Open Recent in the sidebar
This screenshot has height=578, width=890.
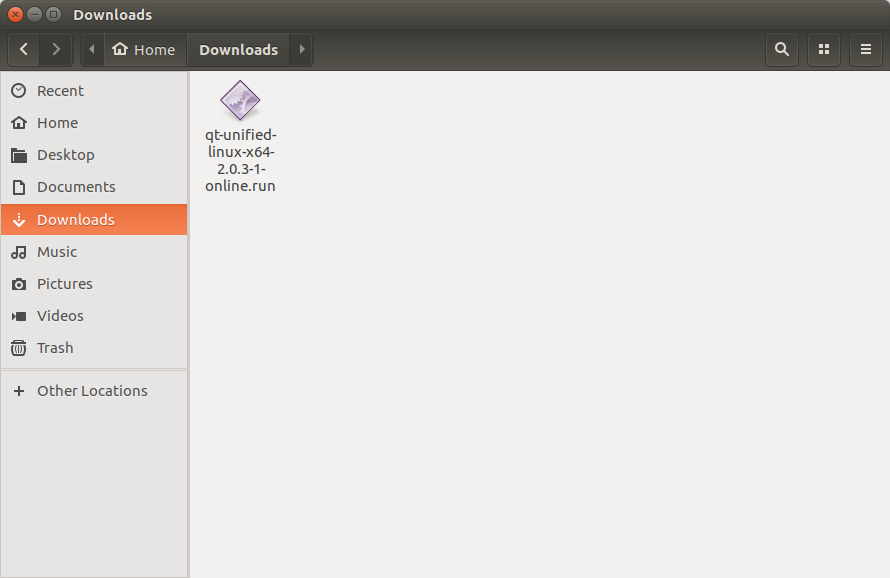[x=94, y=91]
